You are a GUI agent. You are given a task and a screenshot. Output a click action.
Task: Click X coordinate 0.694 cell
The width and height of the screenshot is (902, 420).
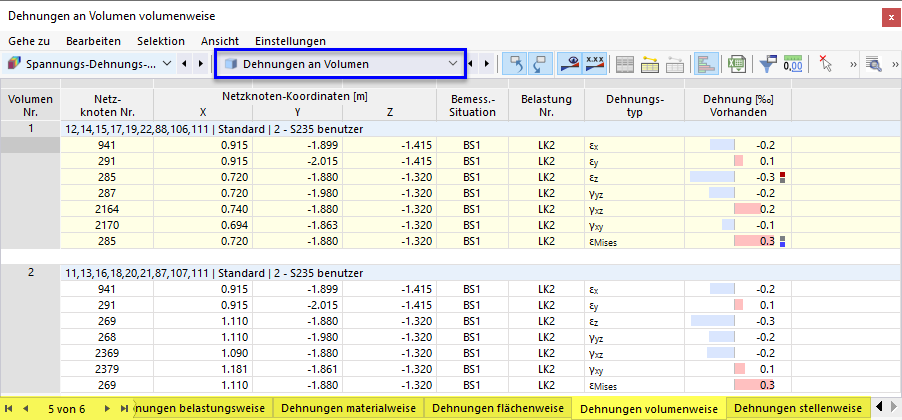click(x=203, y=225)
